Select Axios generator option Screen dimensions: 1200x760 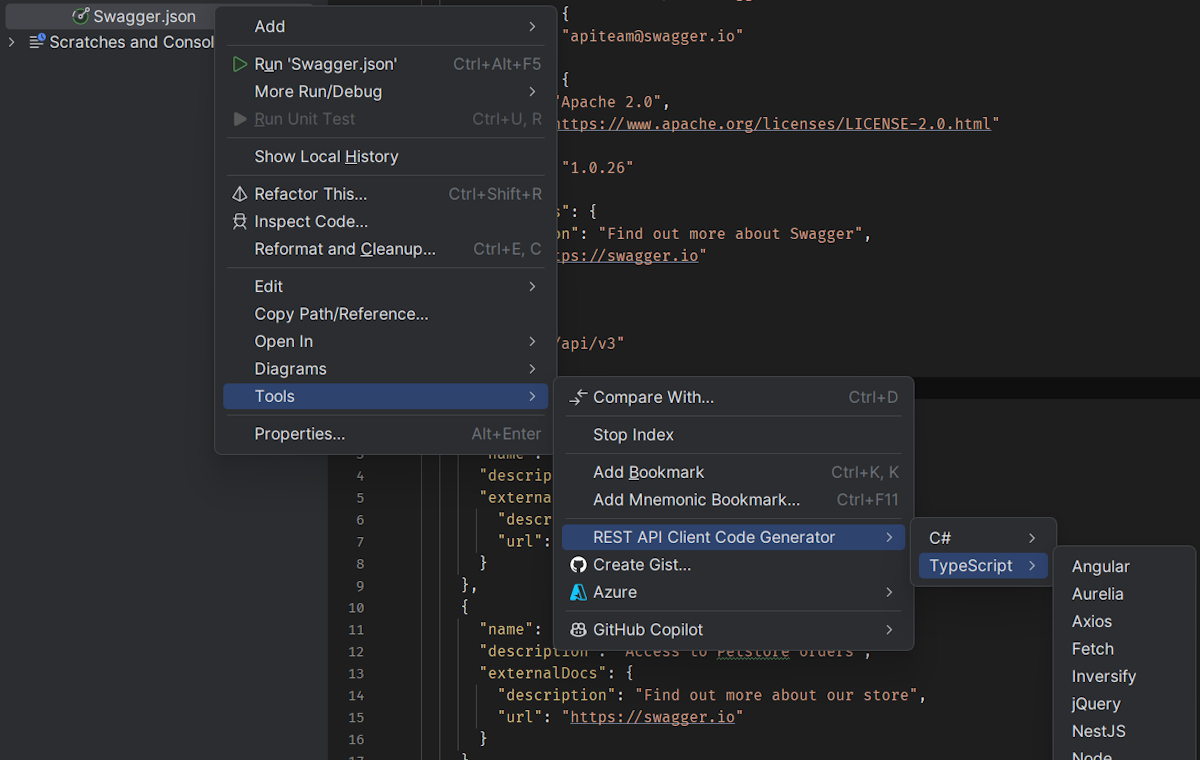coord(1092,621)
